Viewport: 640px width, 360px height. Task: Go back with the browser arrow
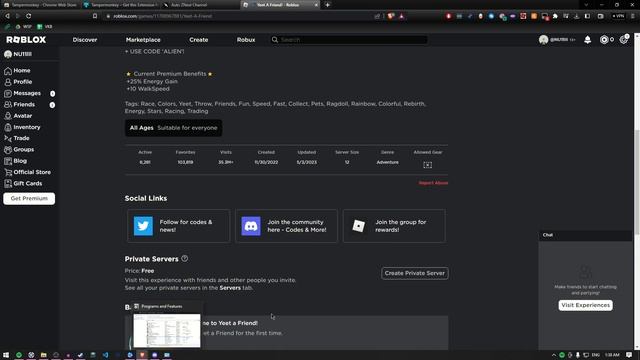[x=7, y=16]
